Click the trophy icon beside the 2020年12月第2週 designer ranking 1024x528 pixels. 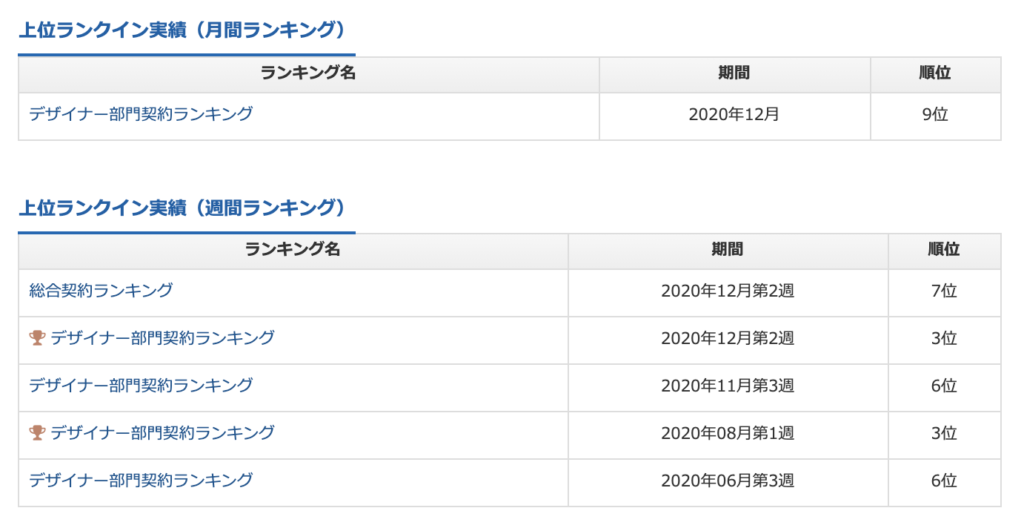[37, 338]
